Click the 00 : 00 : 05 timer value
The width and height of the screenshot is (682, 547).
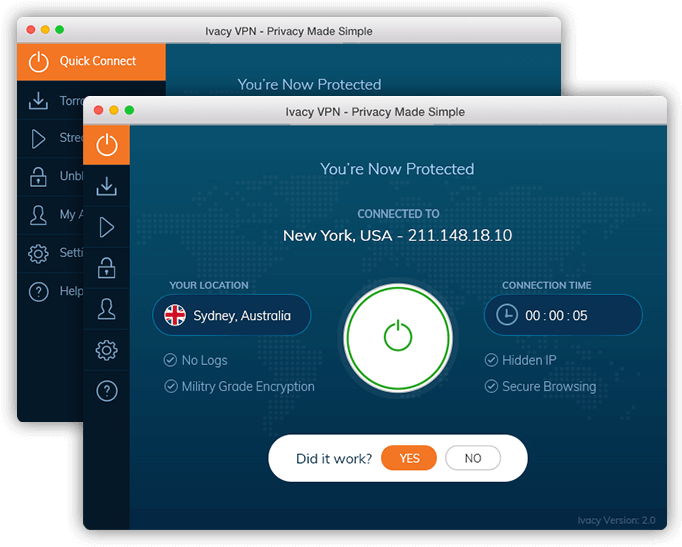coord(556,315)
